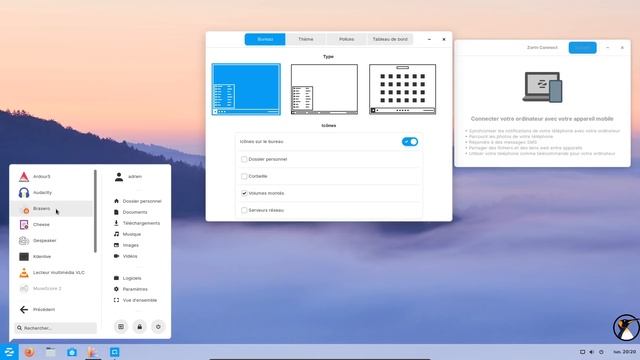Check the Serveurs réseau checkbox
Image resolution: width=640 pixels, height=360 pixels.
click(244, 210)
